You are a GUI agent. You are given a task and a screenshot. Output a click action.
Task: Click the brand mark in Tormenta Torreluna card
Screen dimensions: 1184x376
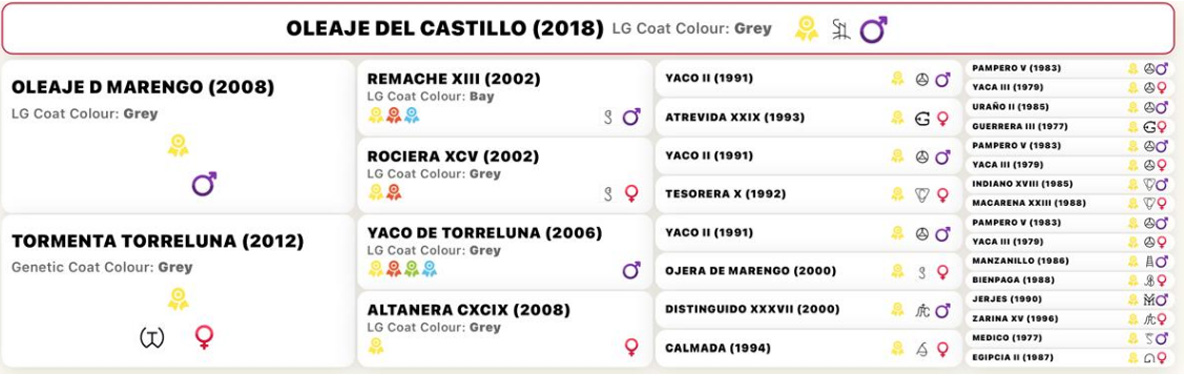click(152, 337)
